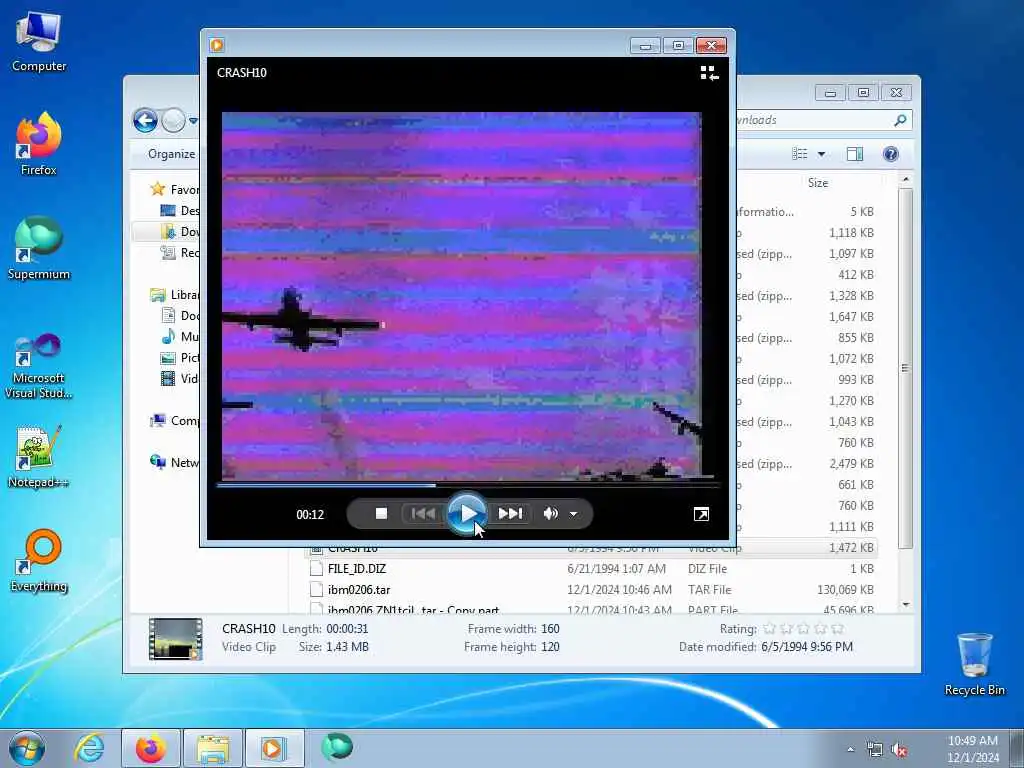Switch to Windows Explorer taskbar button
Image resolution: width=1024 pixels, height=768 pixels.
213,748
